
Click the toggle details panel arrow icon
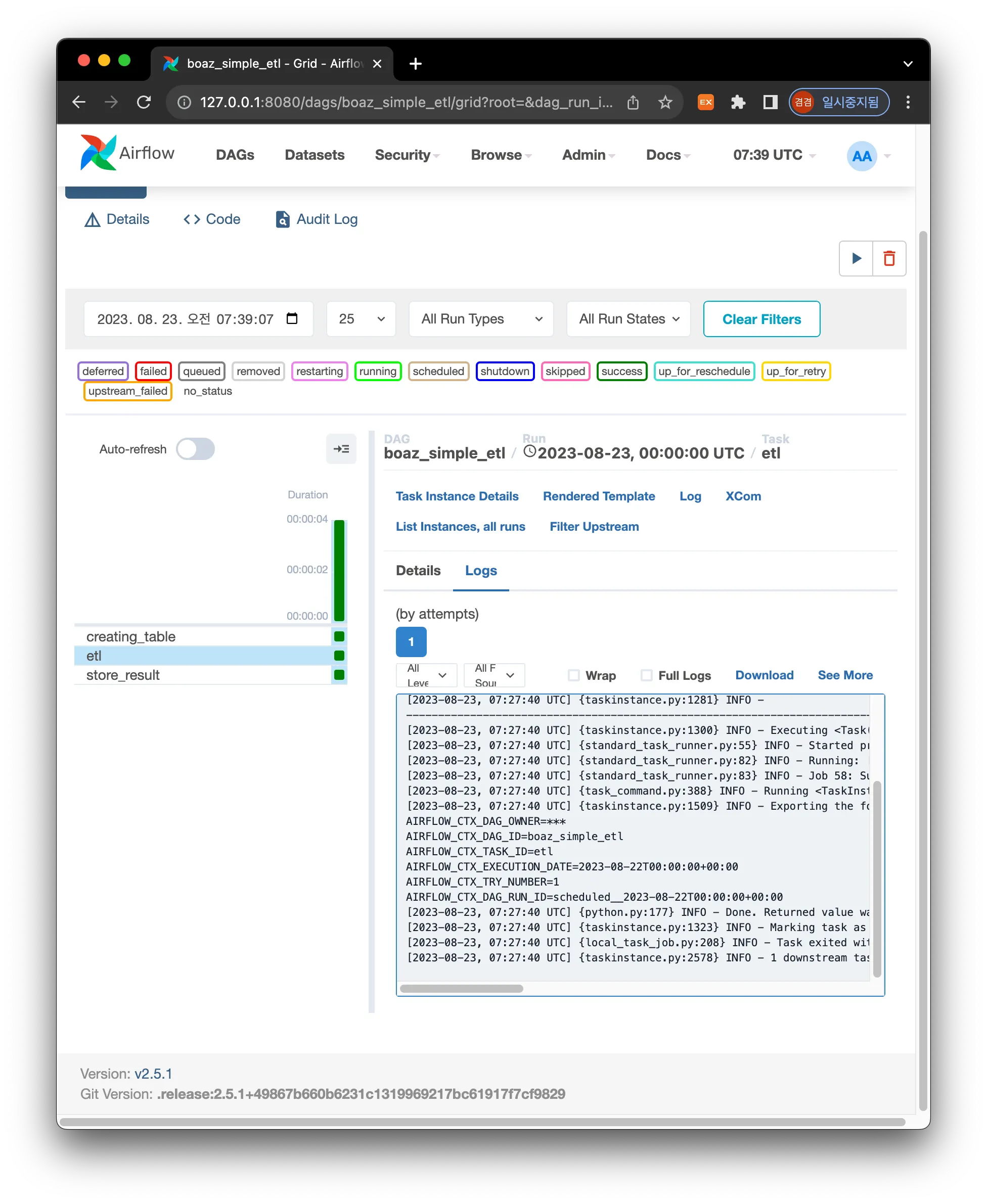tap(341, 449)
